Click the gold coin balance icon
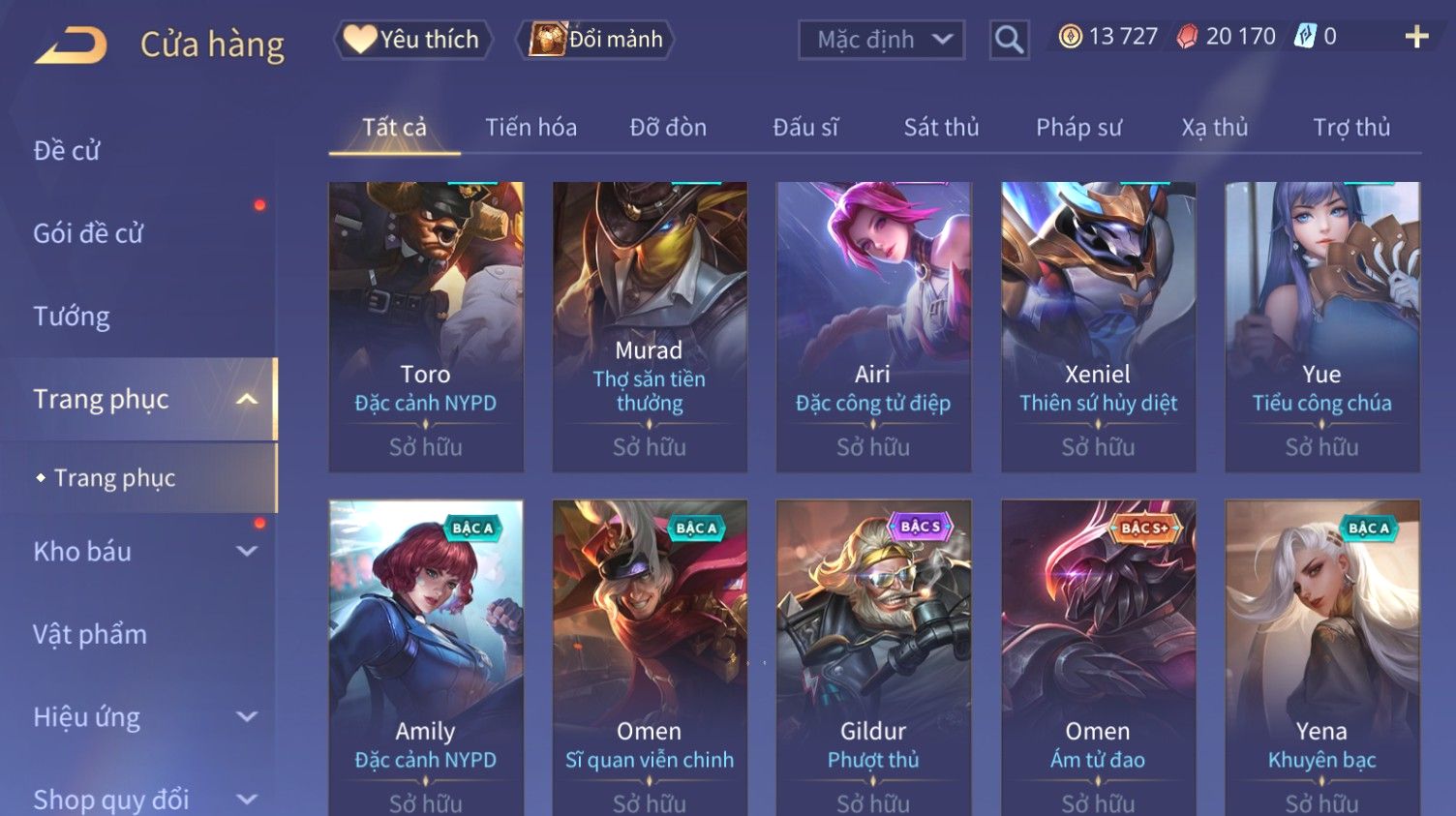Screen dimensions: 1456x816 click(1070, 37)
